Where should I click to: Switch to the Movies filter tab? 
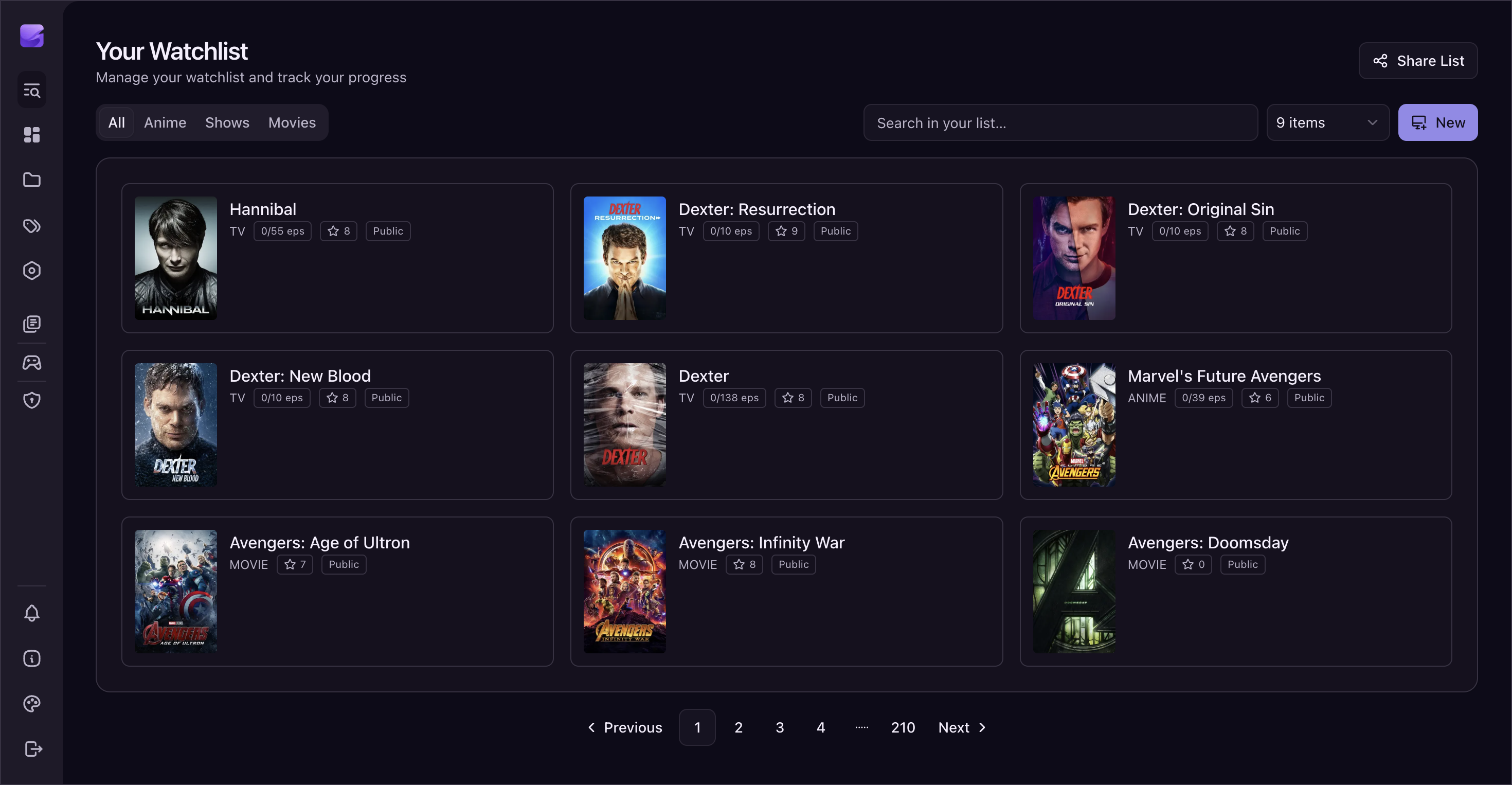point(292,122)
